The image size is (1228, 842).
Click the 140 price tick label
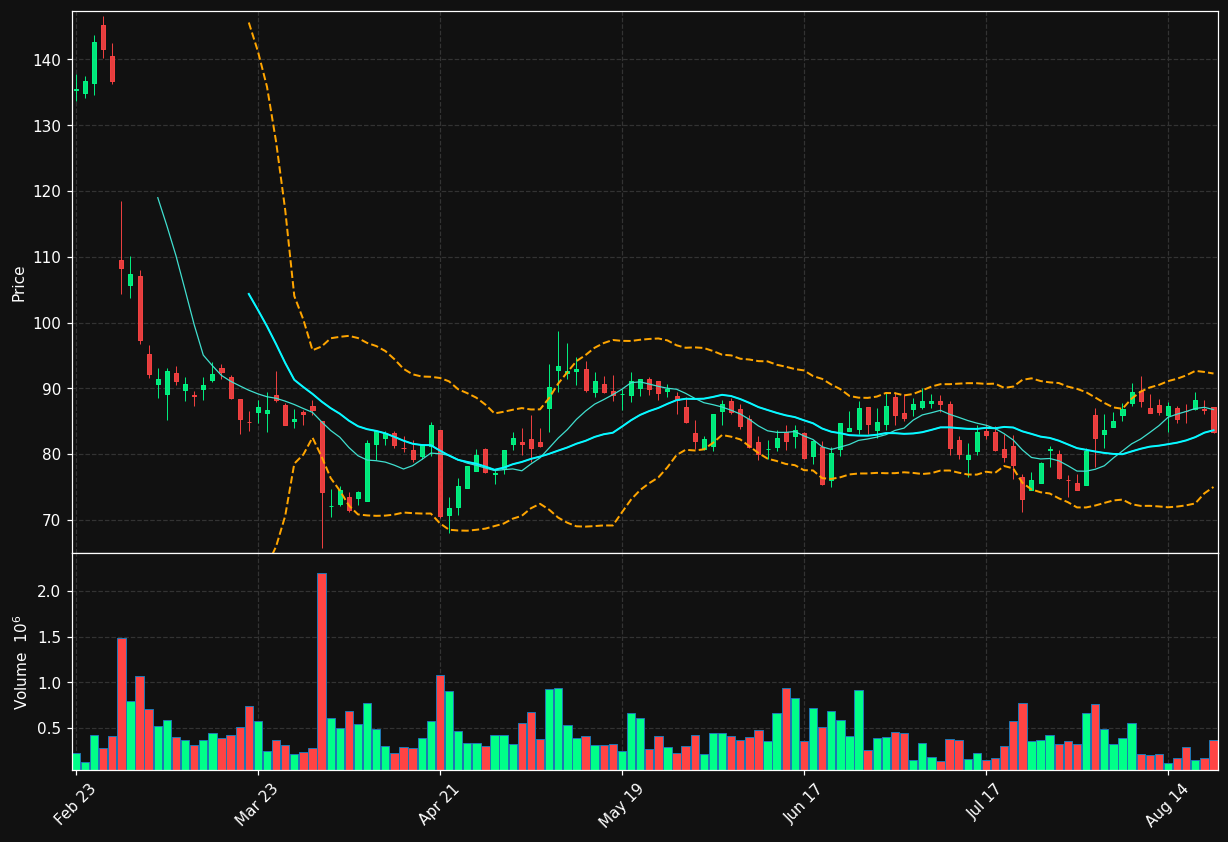[47, 60]
